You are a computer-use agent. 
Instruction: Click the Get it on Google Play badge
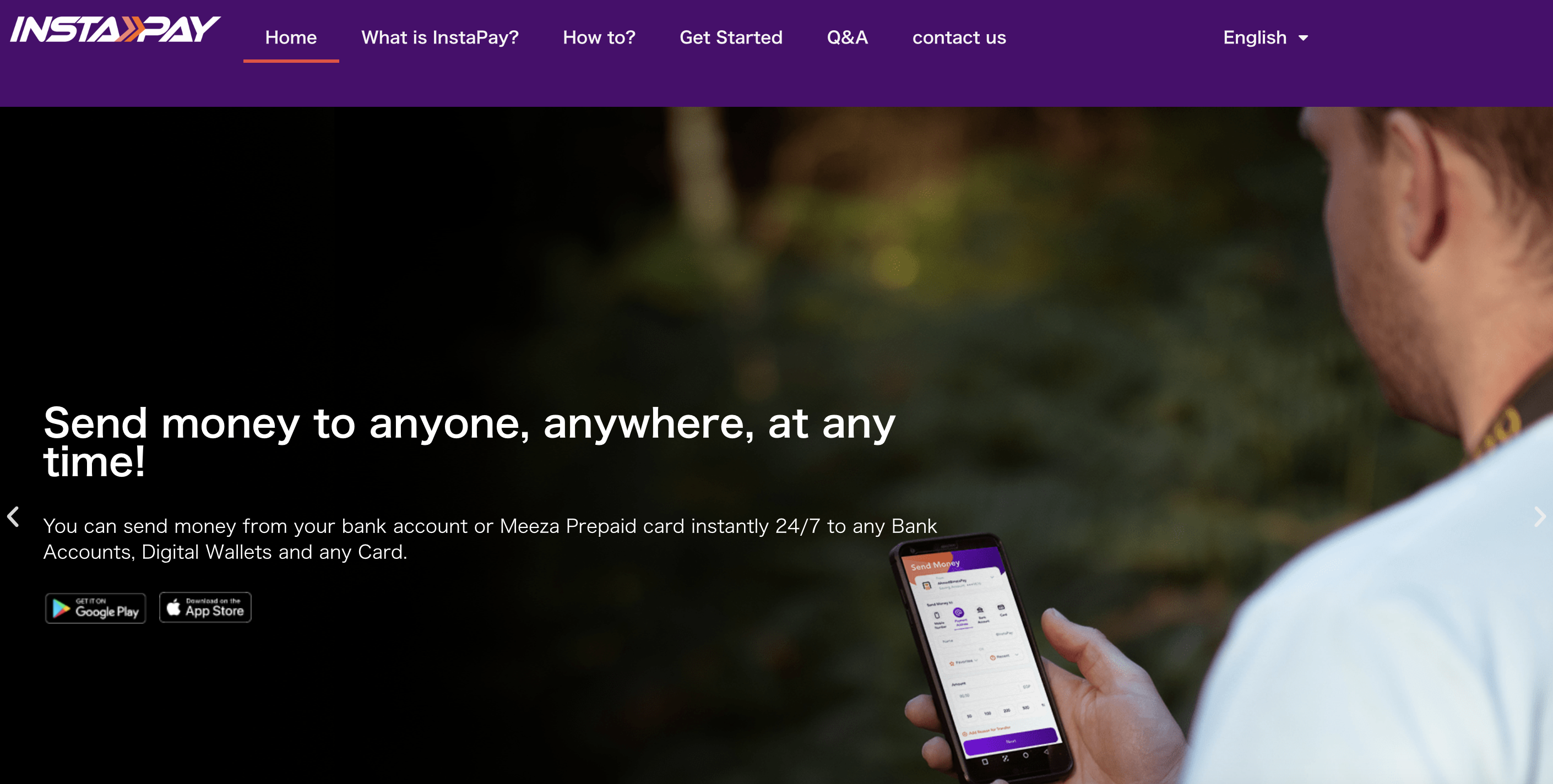click(x=95, y=607)
